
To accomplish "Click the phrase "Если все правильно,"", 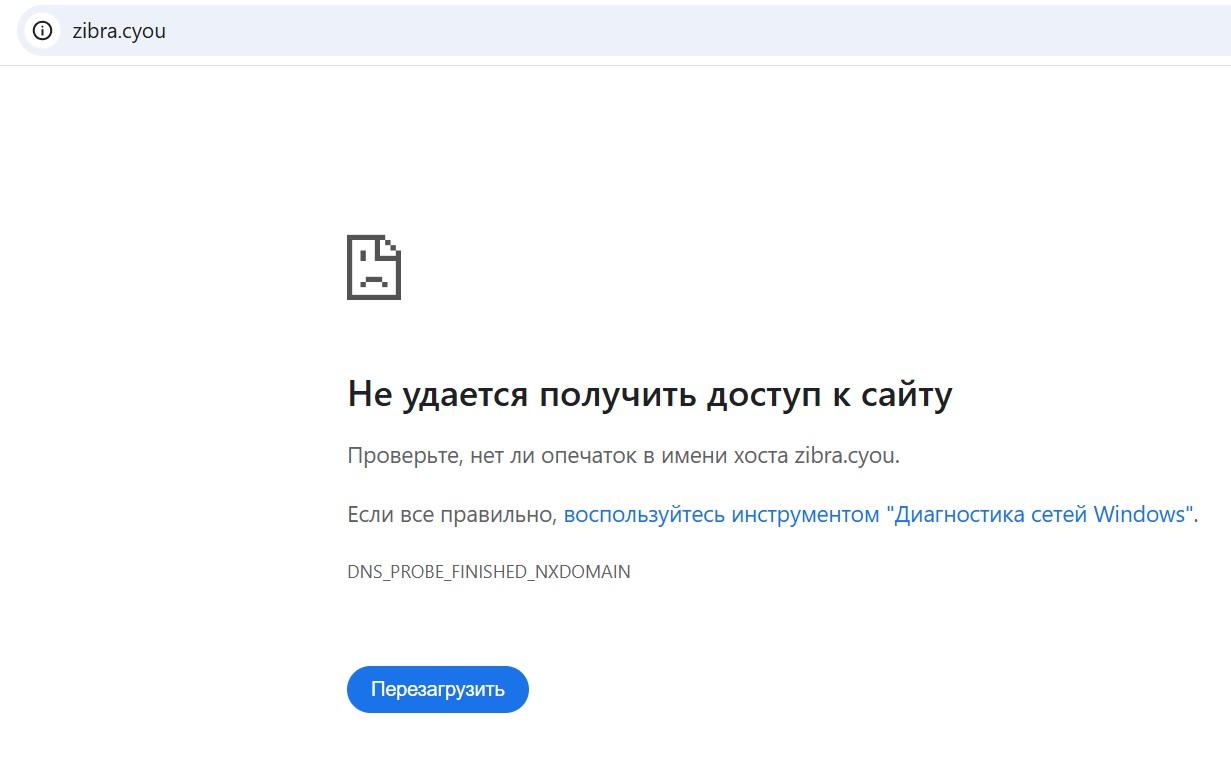I will pos(452,515).
